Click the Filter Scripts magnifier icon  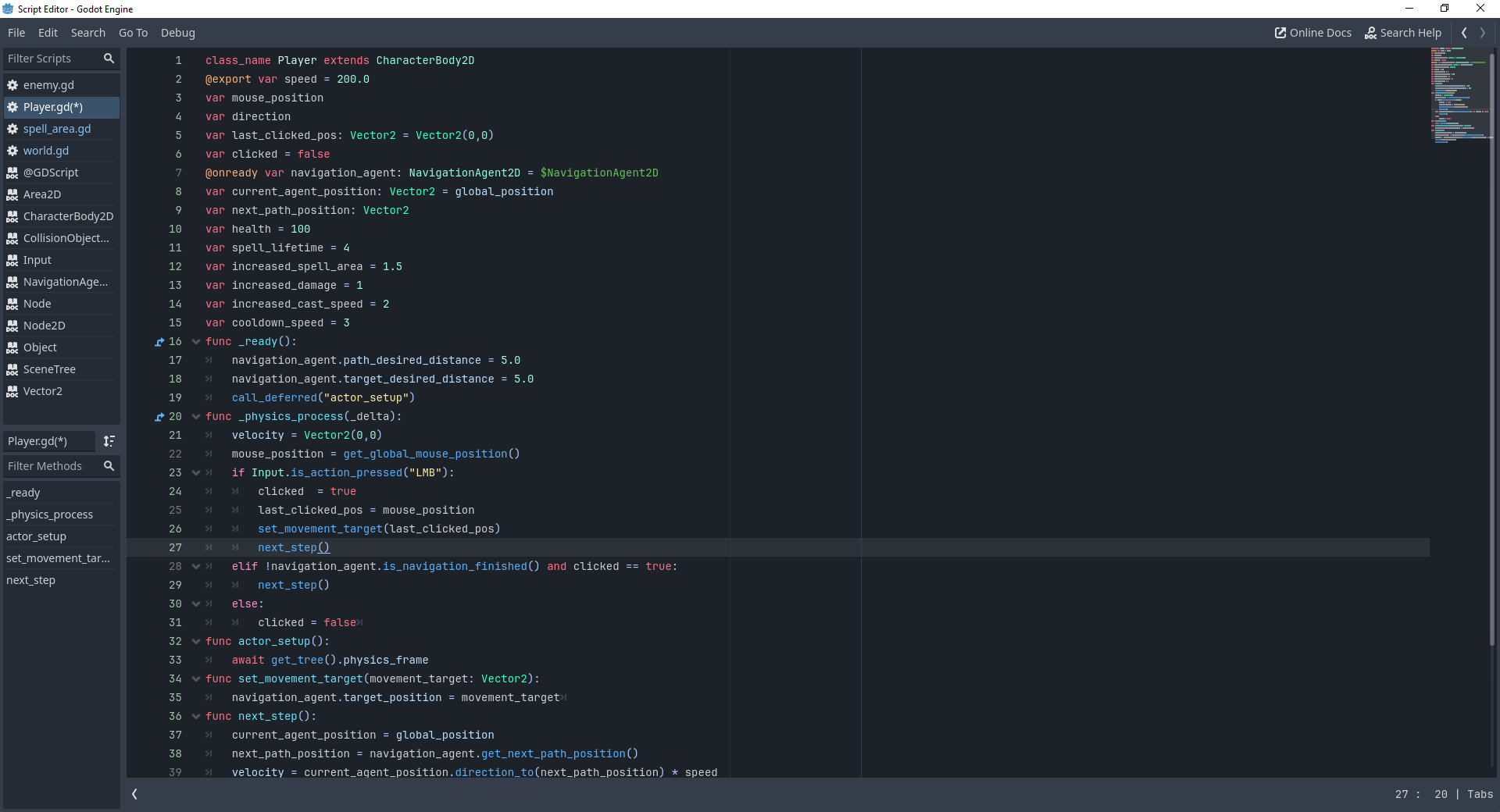click(x=109, y=59)
